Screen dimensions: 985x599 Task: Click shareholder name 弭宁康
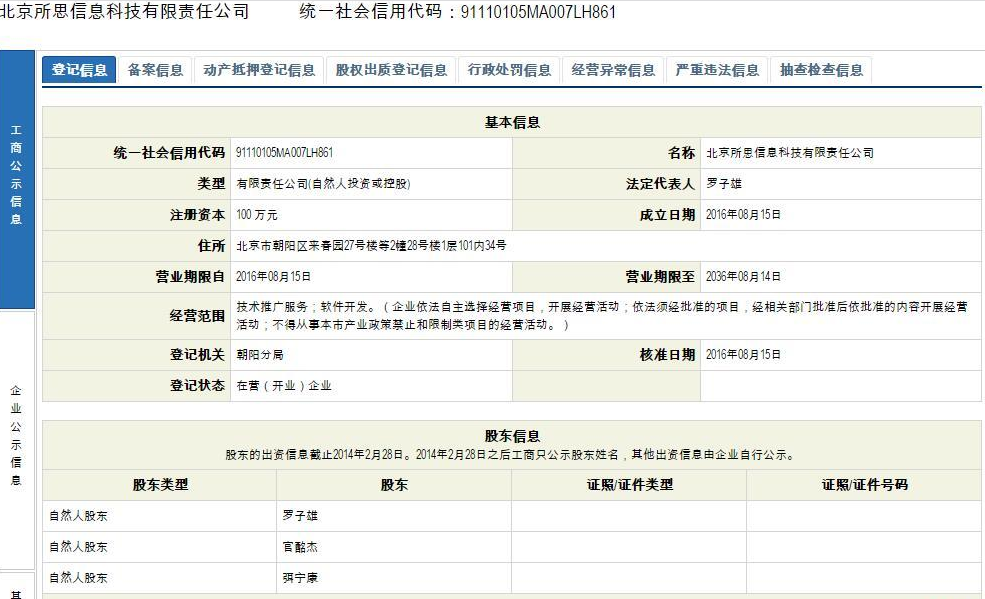pyautogui.click(x=300, y=578)
